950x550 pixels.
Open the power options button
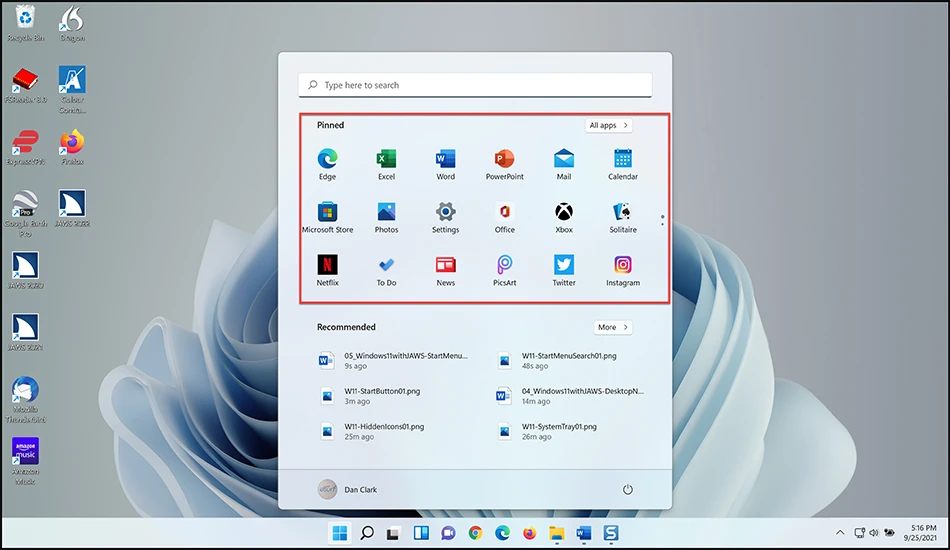628,489
